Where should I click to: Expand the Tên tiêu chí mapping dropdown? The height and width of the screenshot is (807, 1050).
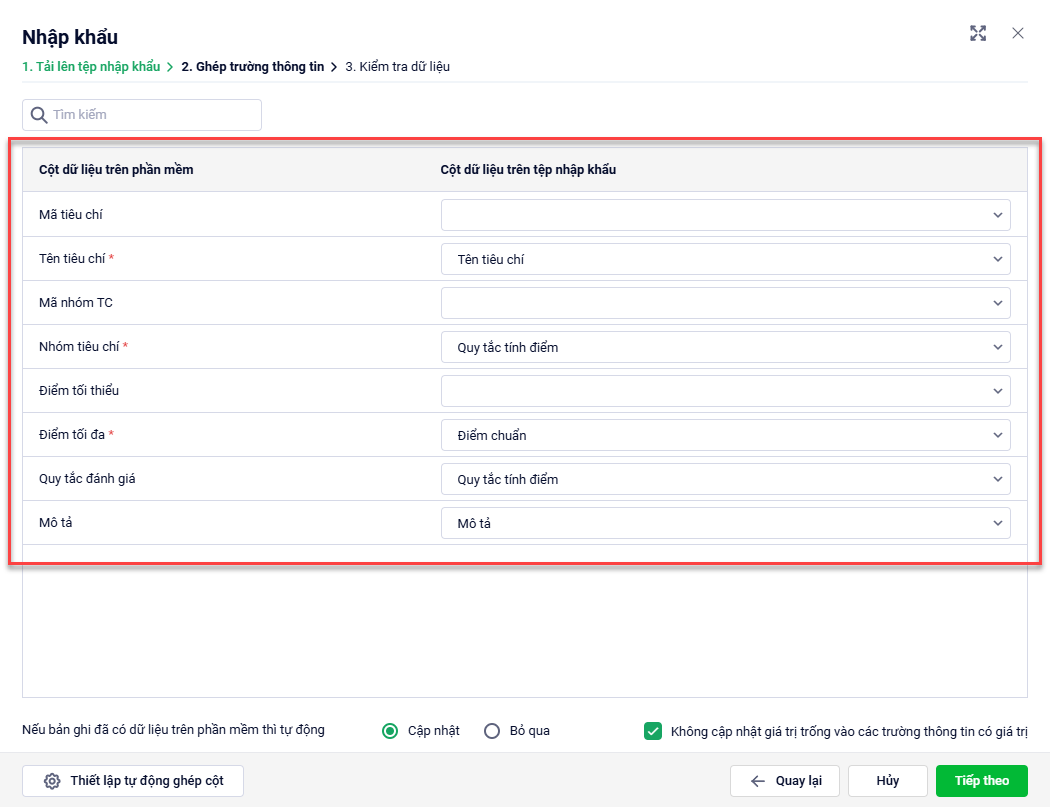point(725,259)
